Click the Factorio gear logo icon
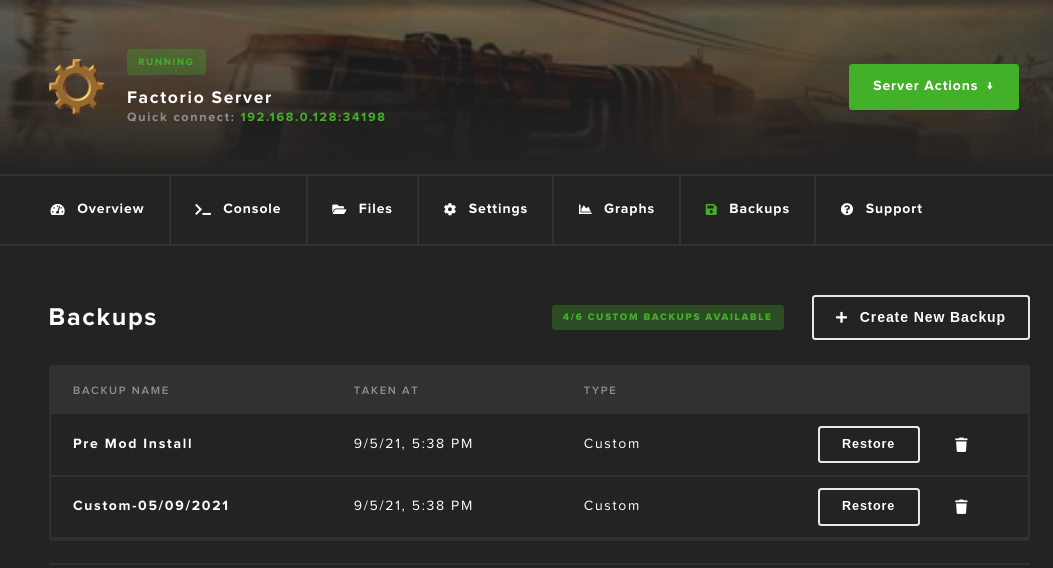 coord(76,87)
